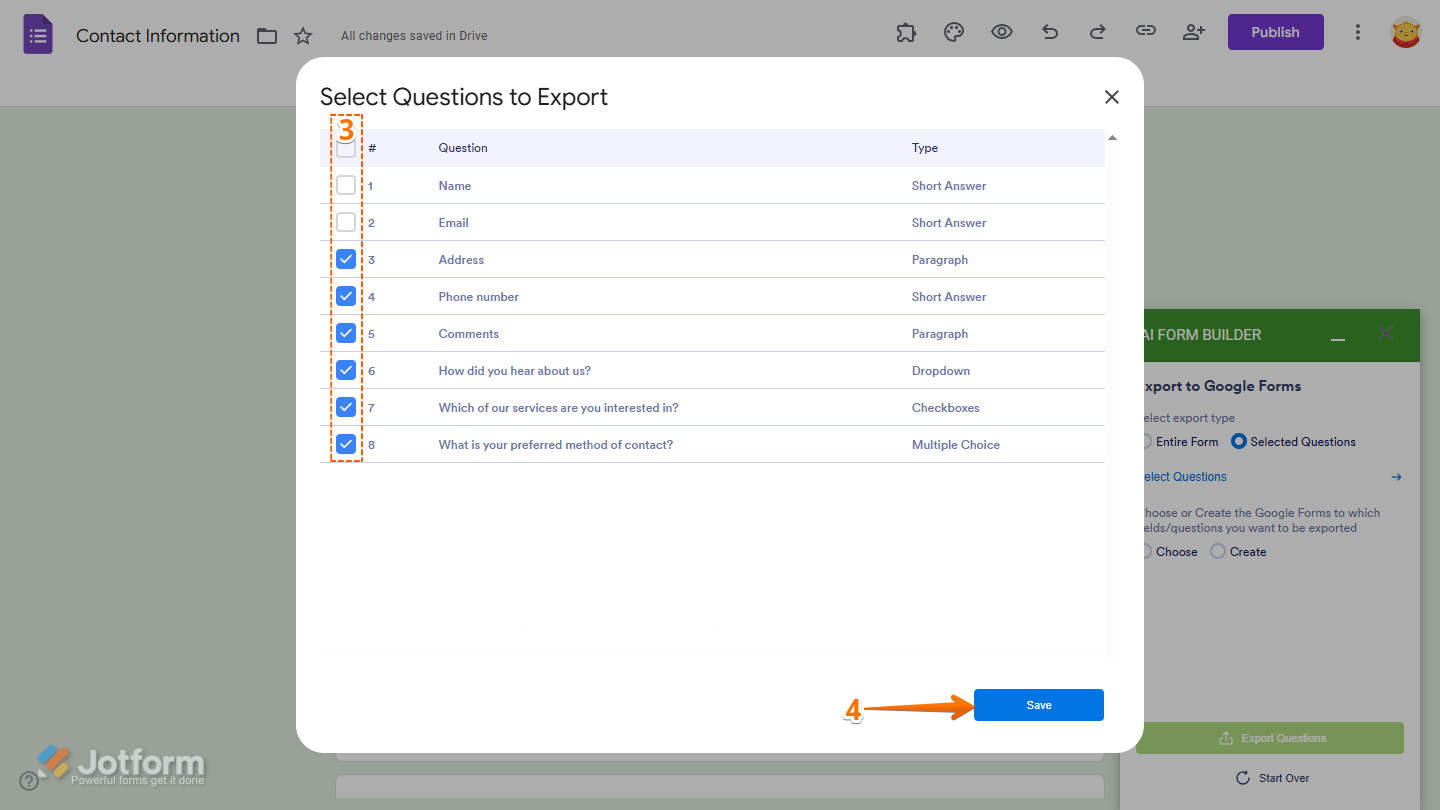The width and height of the screenshot is (1440, 810).
Task: Select the Entire Form radio button
Action: 1148,441
